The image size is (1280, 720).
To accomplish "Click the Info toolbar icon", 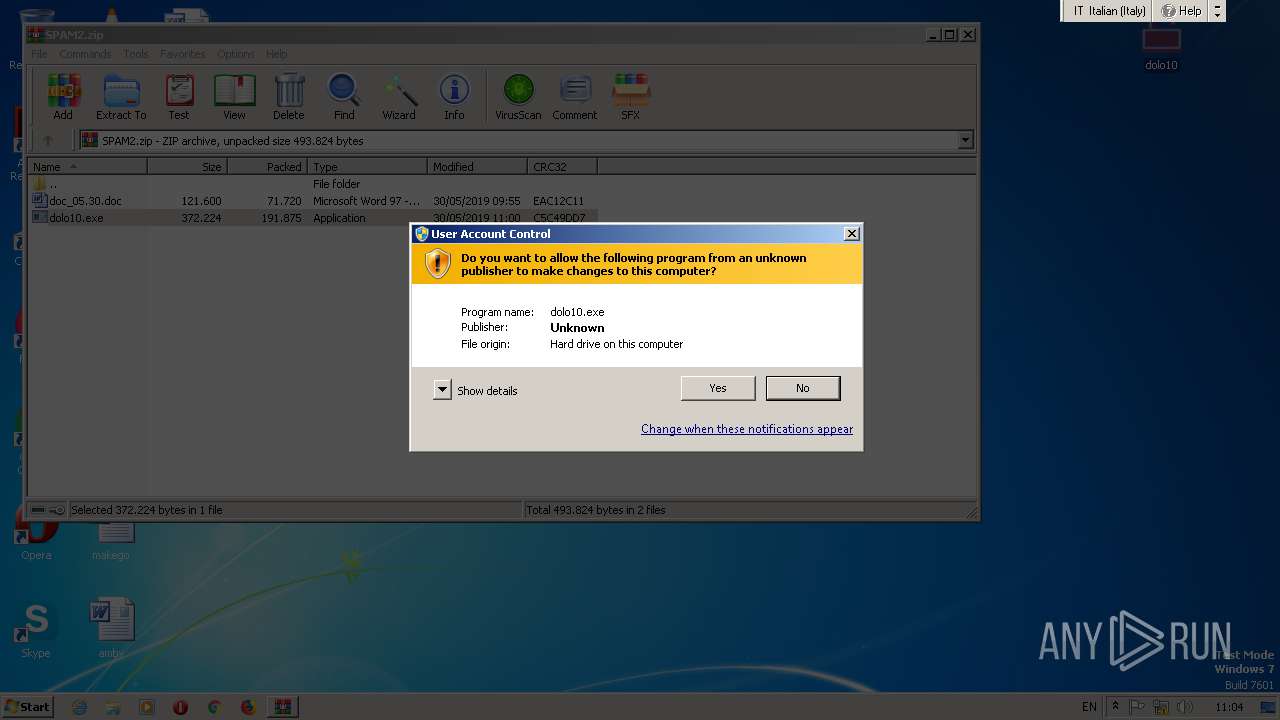I will click(x=454, y=97).
